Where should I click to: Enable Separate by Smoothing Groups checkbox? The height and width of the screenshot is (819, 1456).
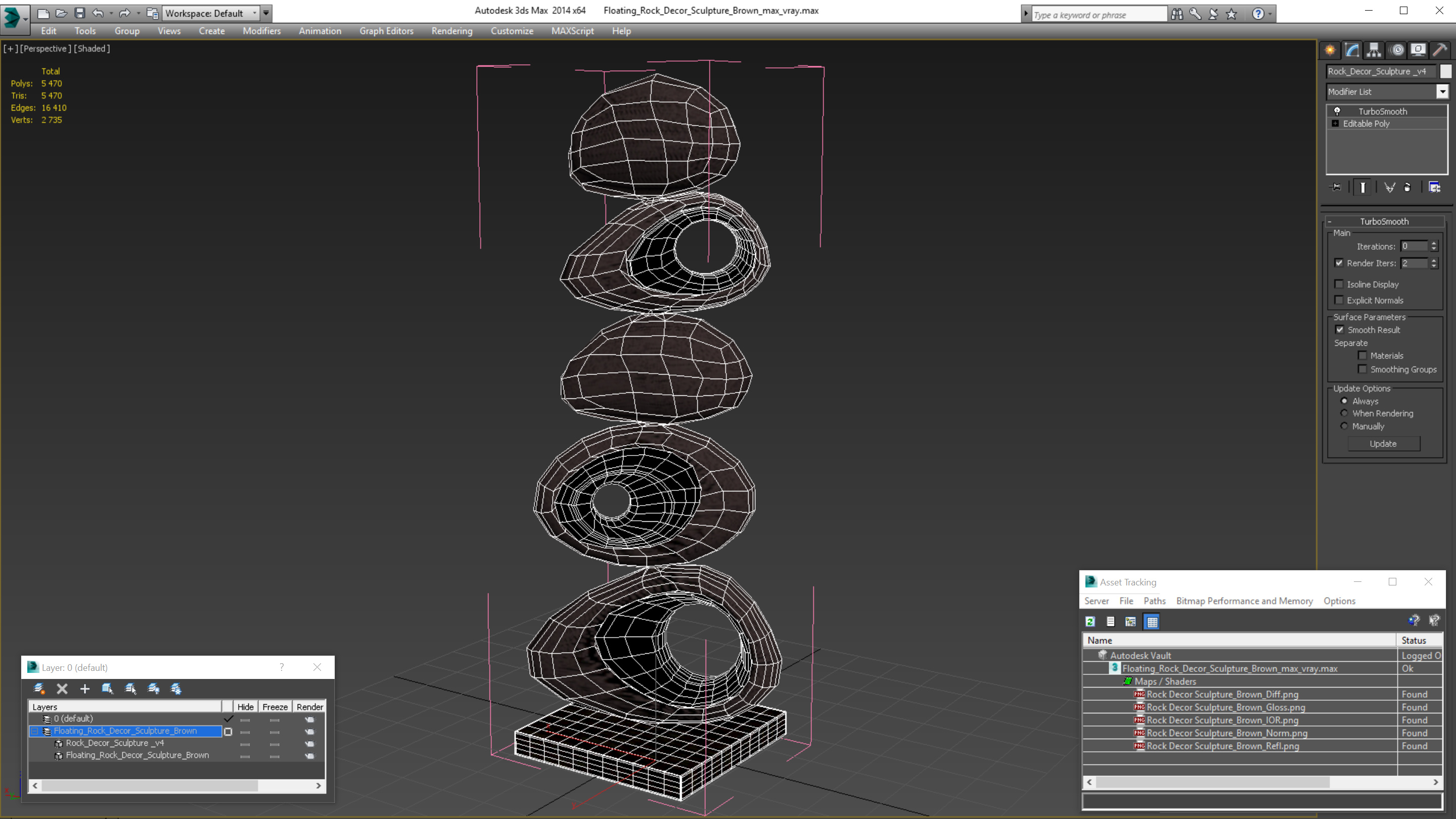1362,369
